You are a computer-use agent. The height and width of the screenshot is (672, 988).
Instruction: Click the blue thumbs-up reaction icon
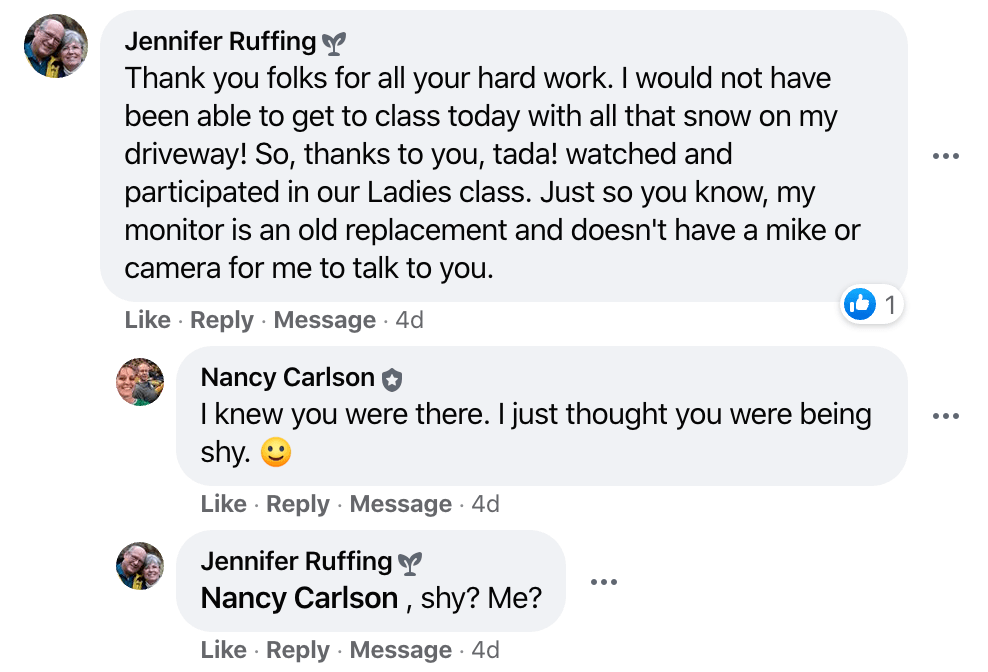tap(860, 304)
